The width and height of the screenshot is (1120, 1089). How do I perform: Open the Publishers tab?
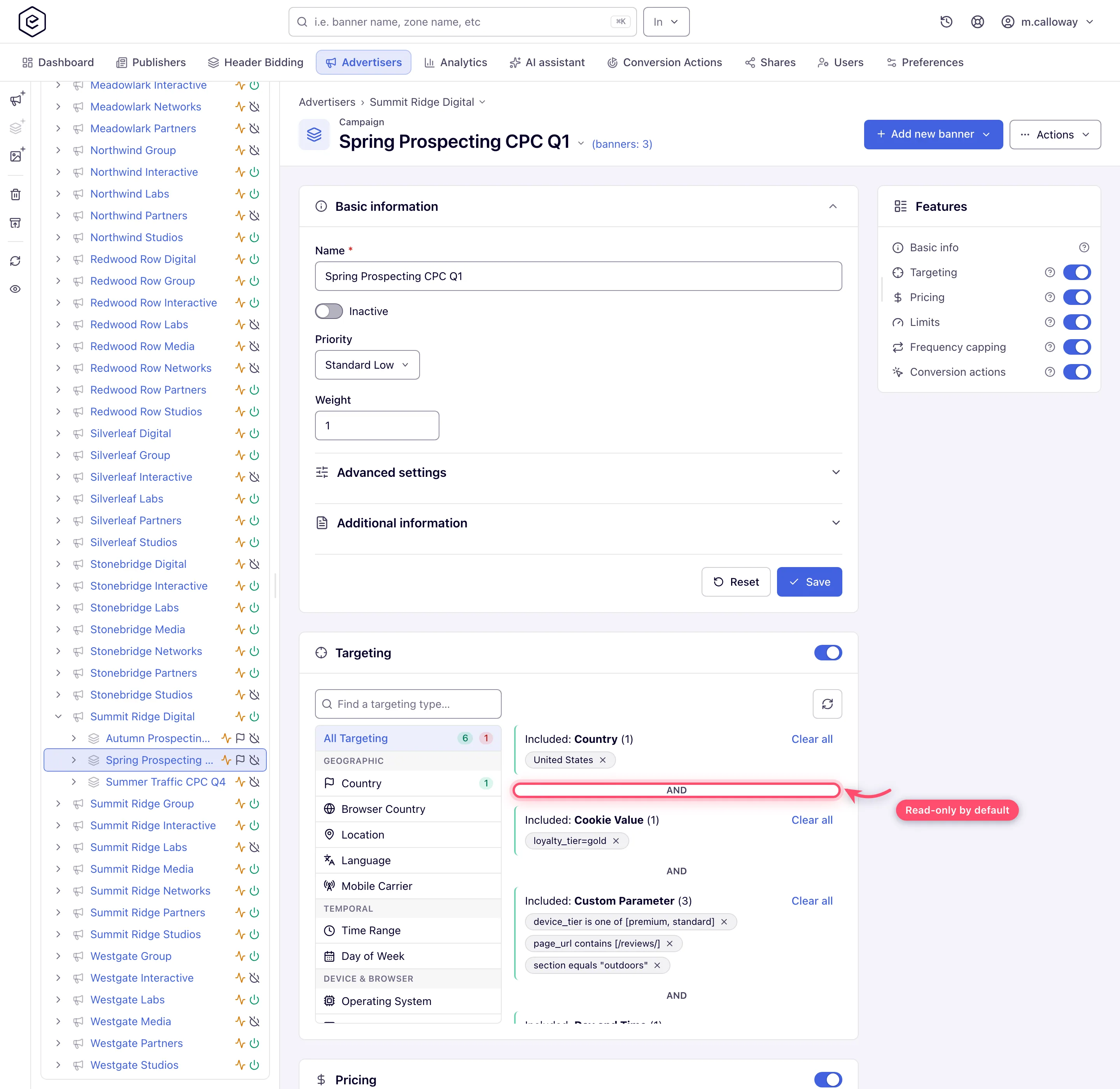[151, 62]
